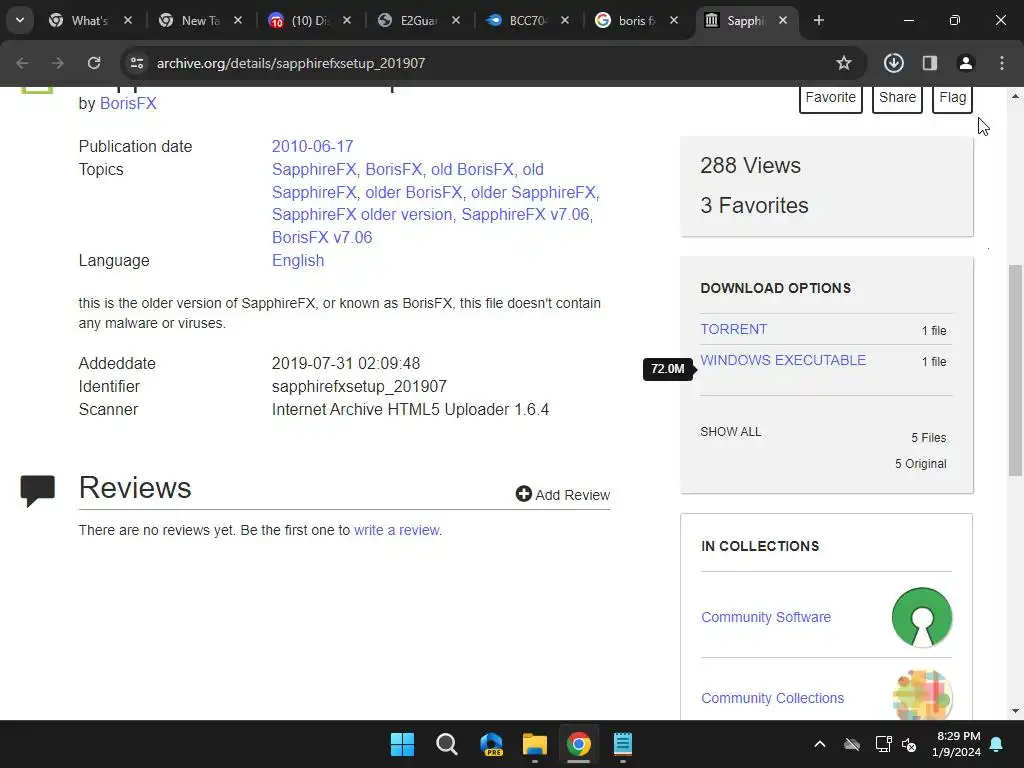
Task: Expand SHOW ALL download files
Action: point(731,432)
